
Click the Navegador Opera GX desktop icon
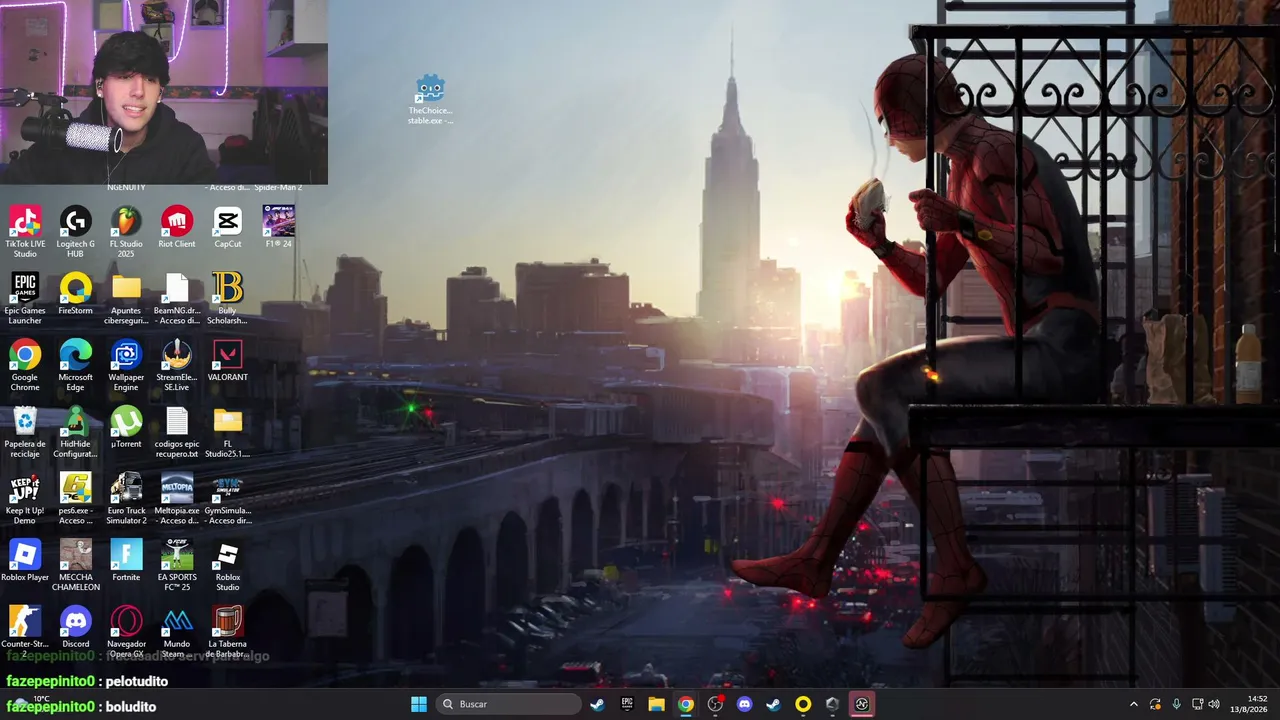point(126,632)
